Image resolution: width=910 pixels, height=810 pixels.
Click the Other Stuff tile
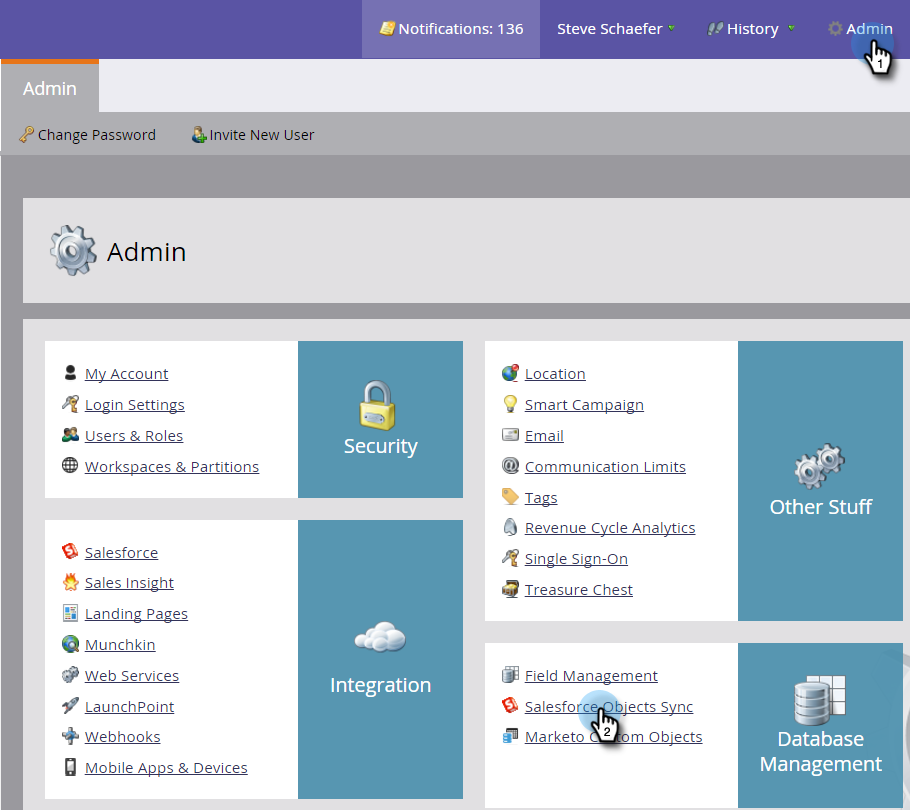(x=820, y=480)
